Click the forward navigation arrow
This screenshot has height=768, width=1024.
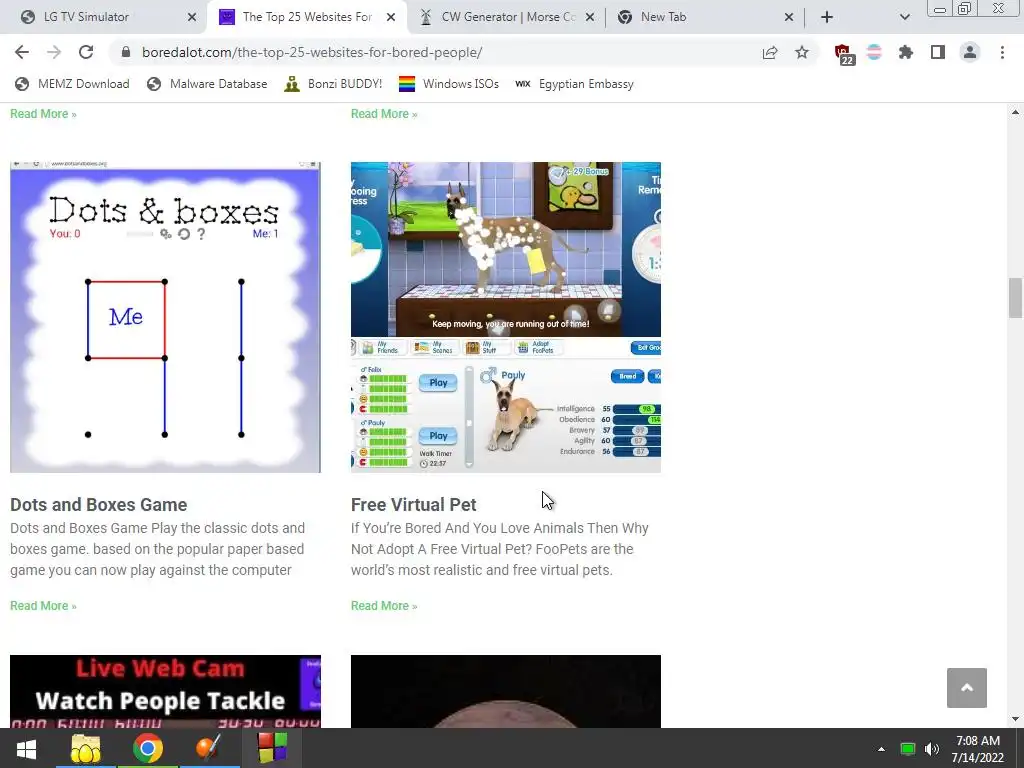coord(54,52)
